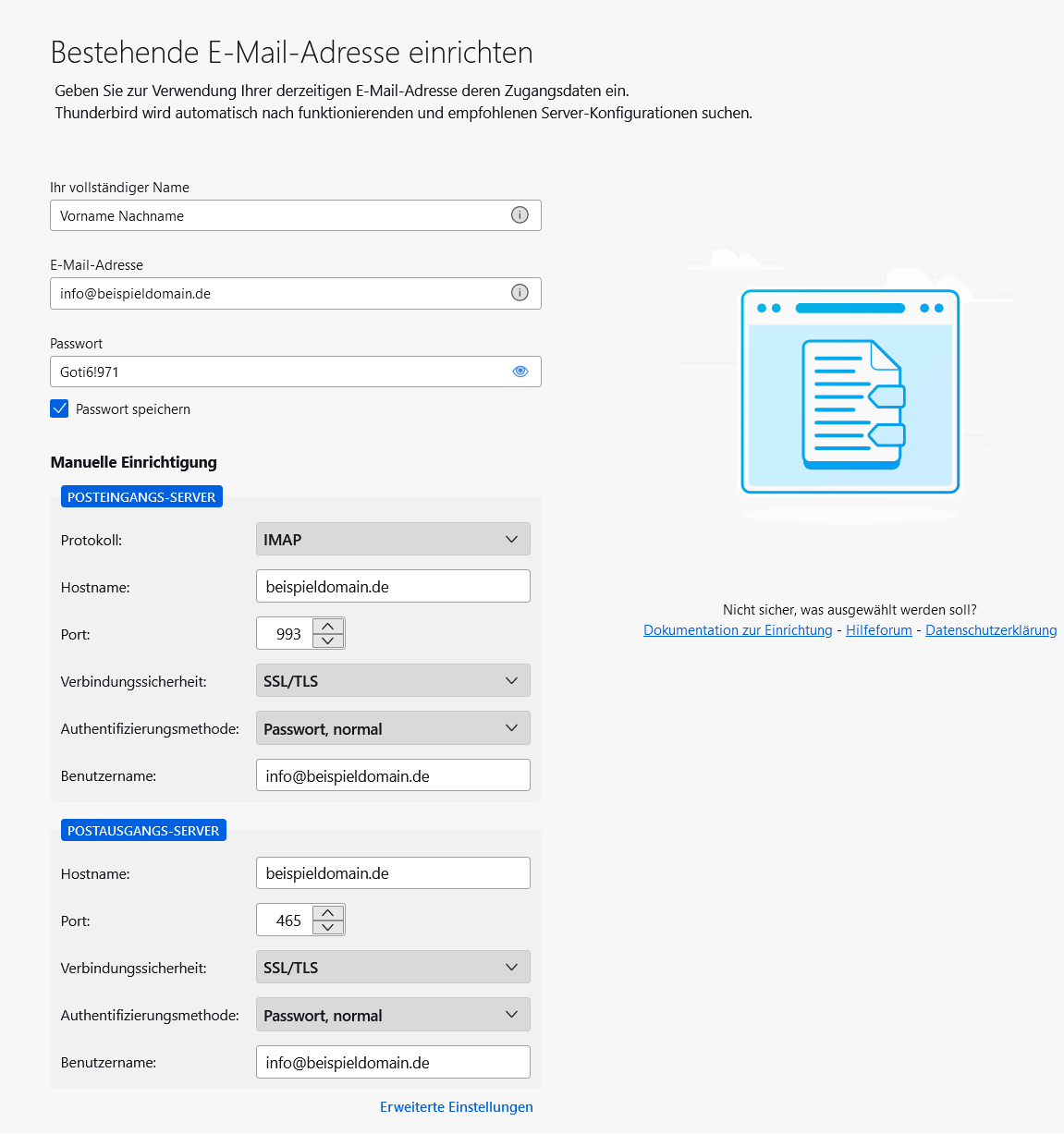This screenshot has height=1134, width=1064.
Task: Increment the incoming port 993 with the stepper
Action: [327, 627]
